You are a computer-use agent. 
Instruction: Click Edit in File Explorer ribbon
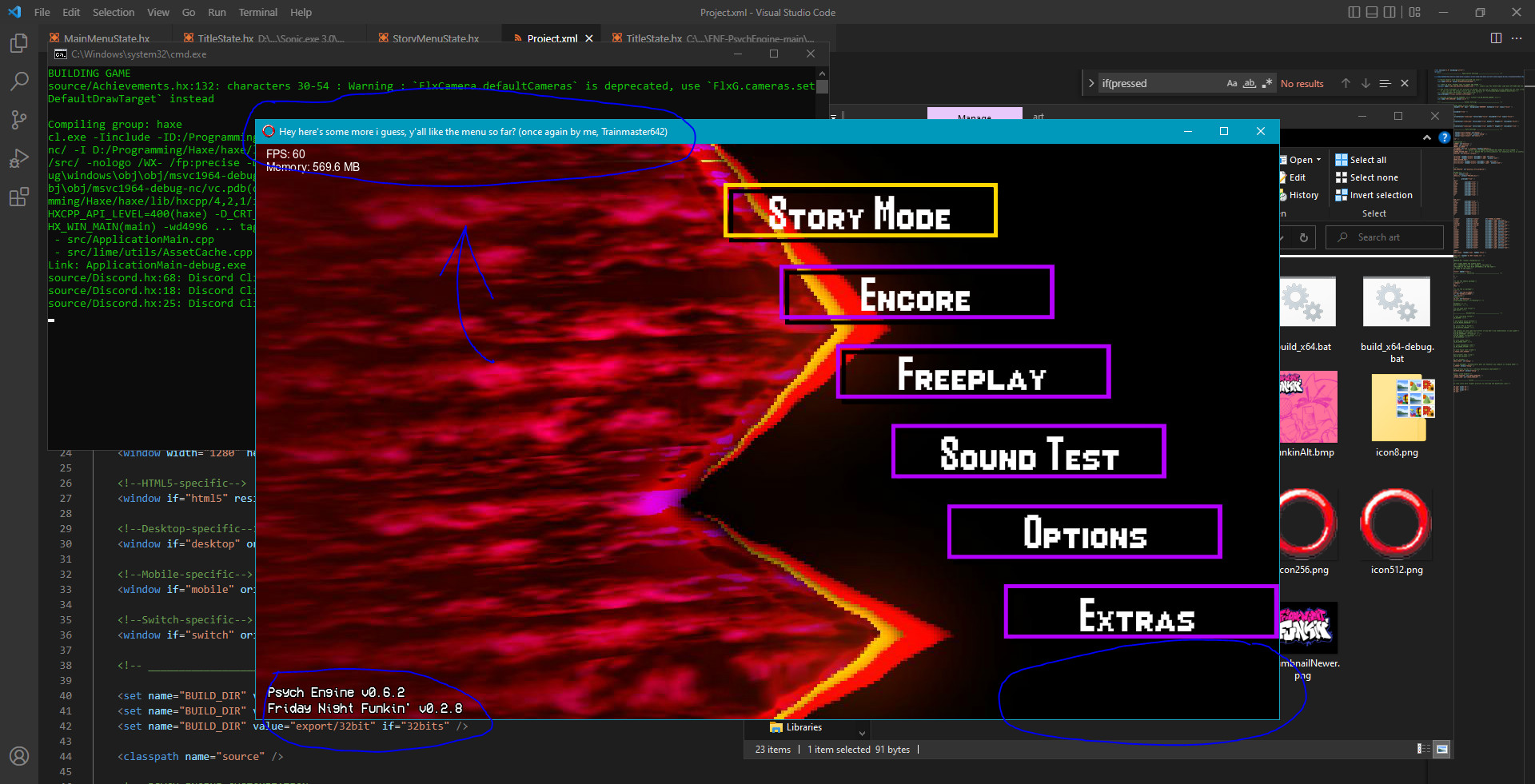click(x=1294, y=177)
